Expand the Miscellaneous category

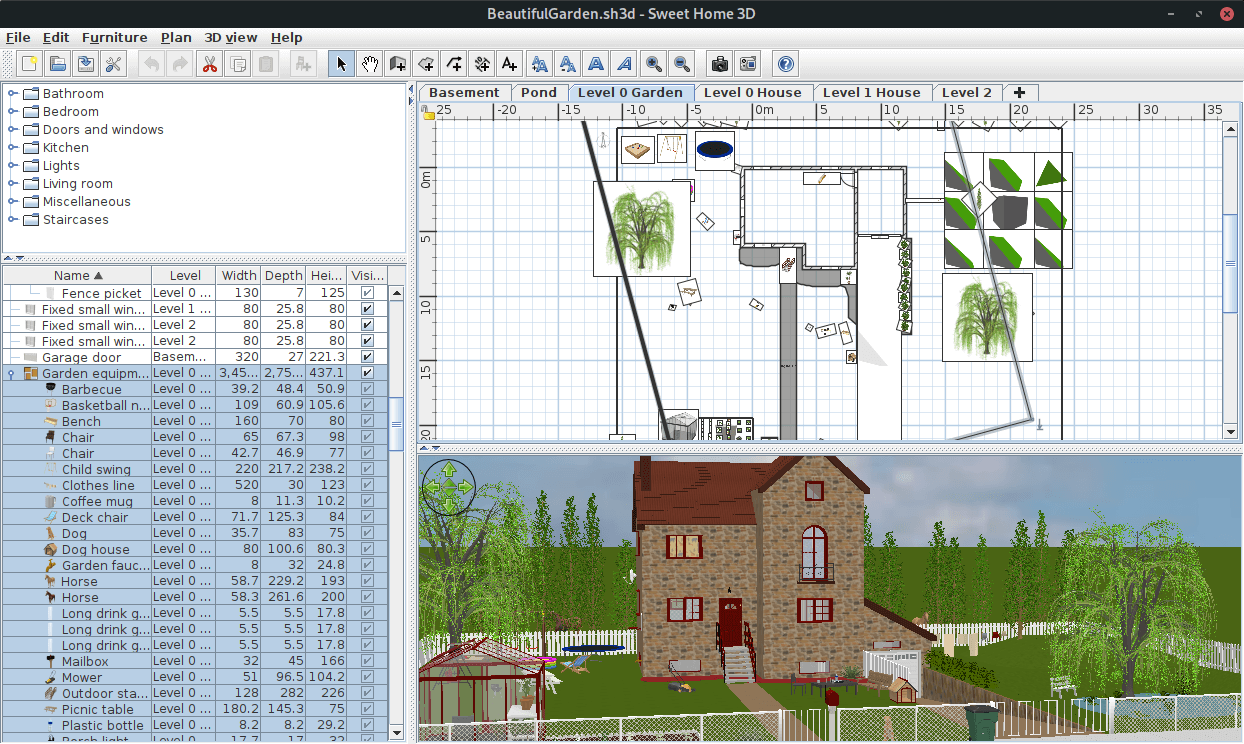[x=13, y=201]
